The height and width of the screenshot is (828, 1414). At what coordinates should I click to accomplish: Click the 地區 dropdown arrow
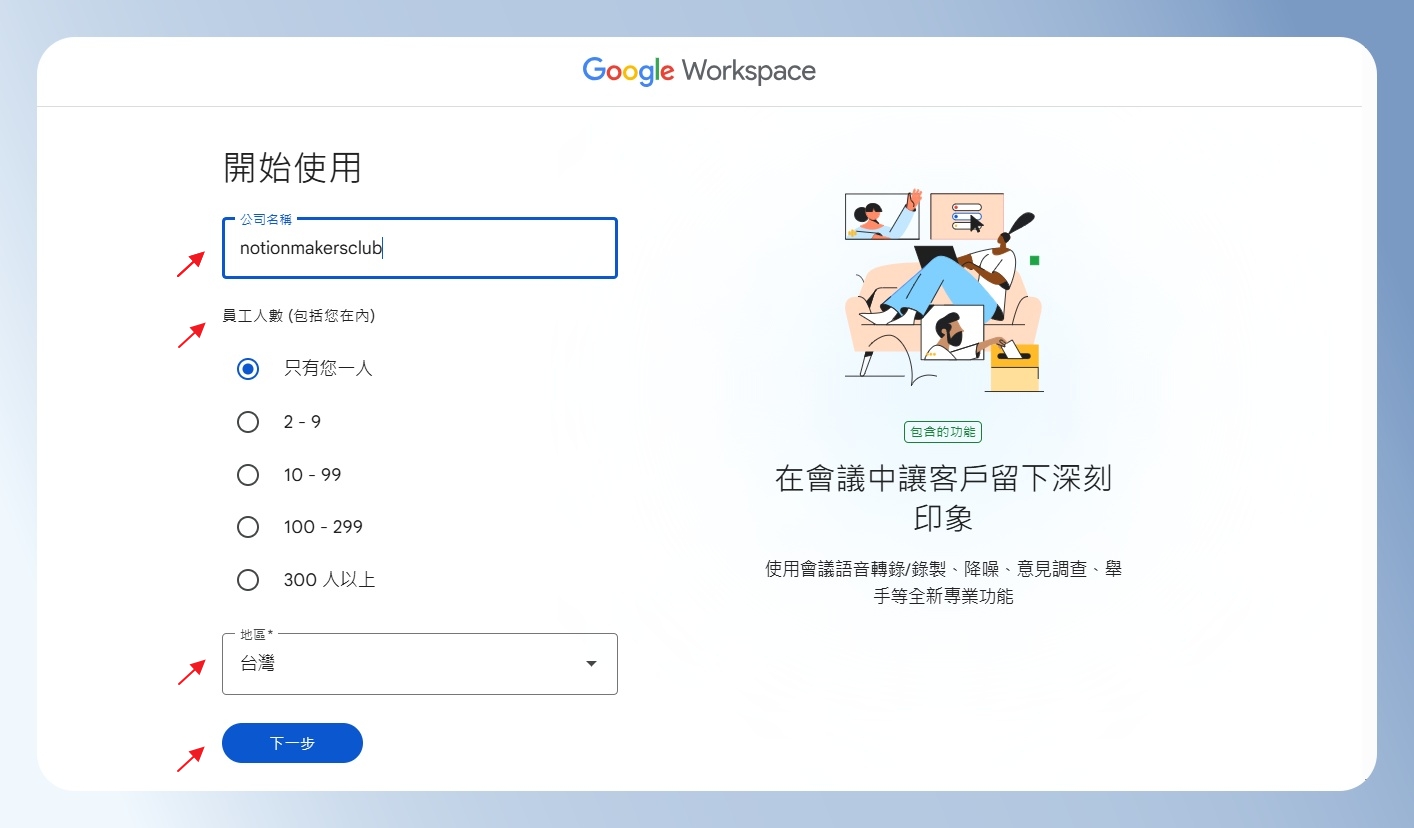[591, 664]
